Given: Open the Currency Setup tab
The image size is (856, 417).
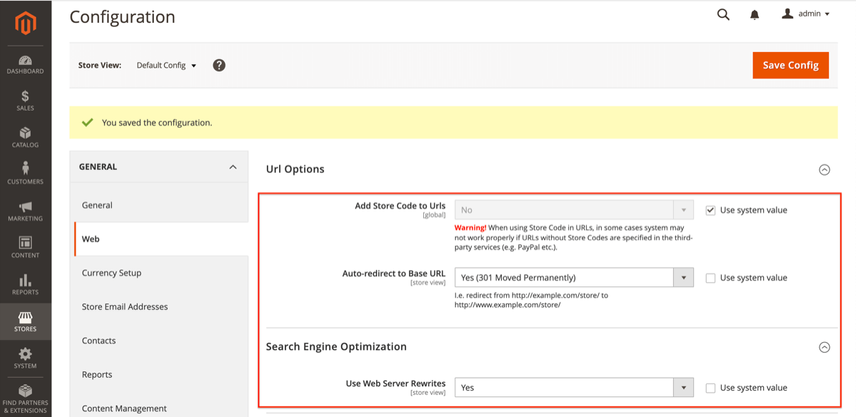Looking at the screenshot, I should [x=111, y=273].
